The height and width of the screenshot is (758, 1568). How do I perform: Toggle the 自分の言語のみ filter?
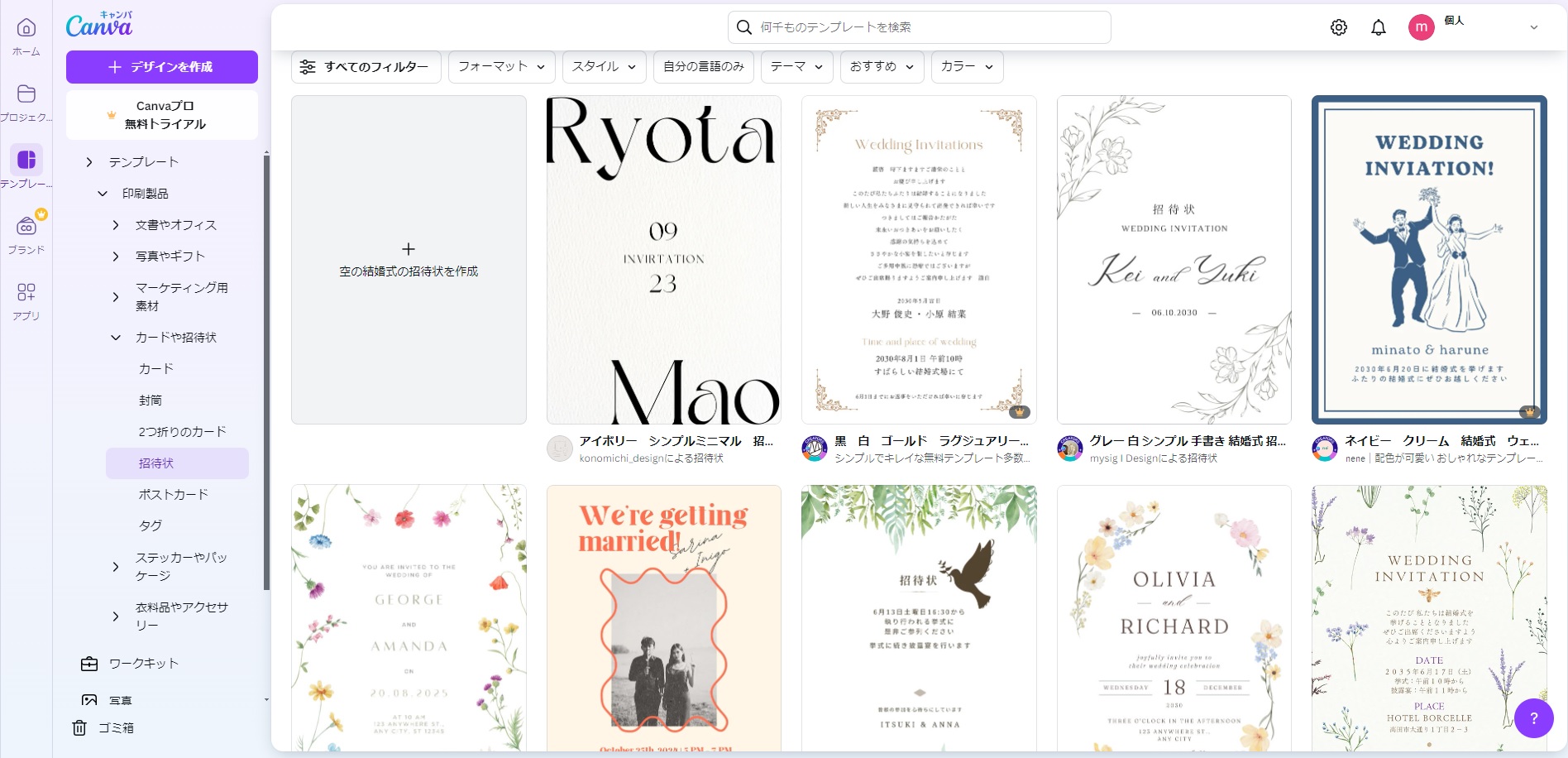click(x=704, y=67)
